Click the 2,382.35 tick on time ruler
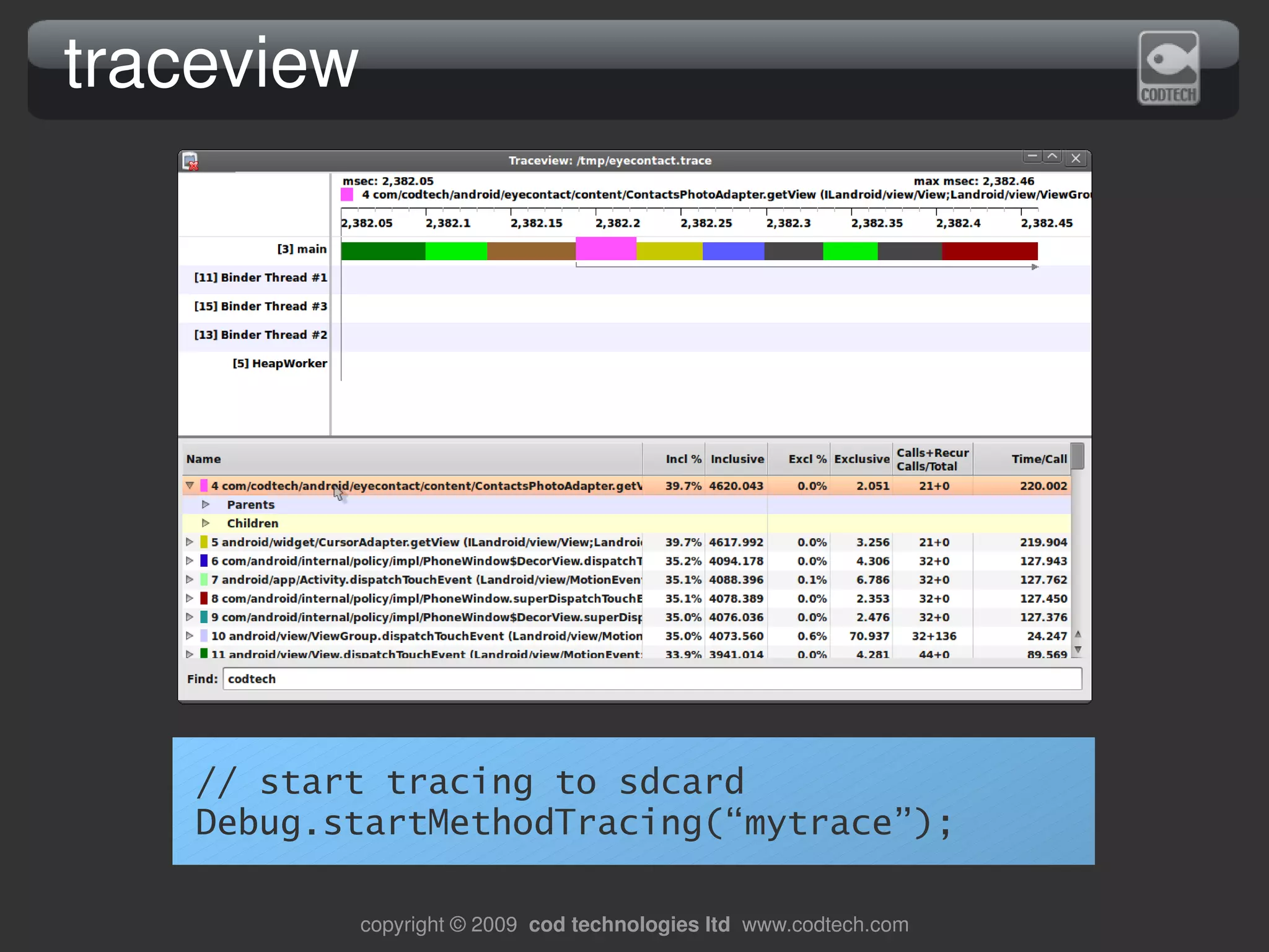 point(876,223)
